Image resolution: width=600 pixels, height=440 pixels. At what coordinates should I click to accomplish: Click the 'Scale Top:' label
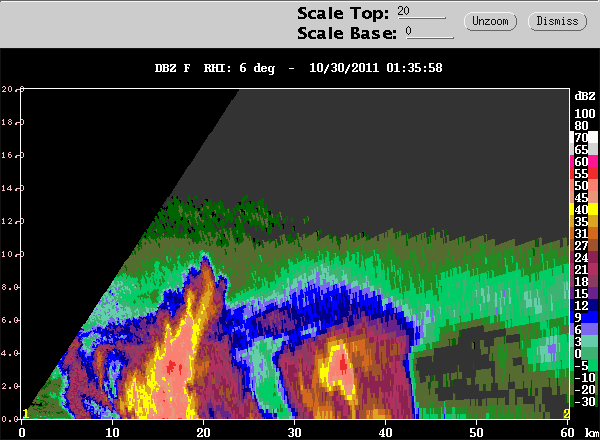point(343,13)
